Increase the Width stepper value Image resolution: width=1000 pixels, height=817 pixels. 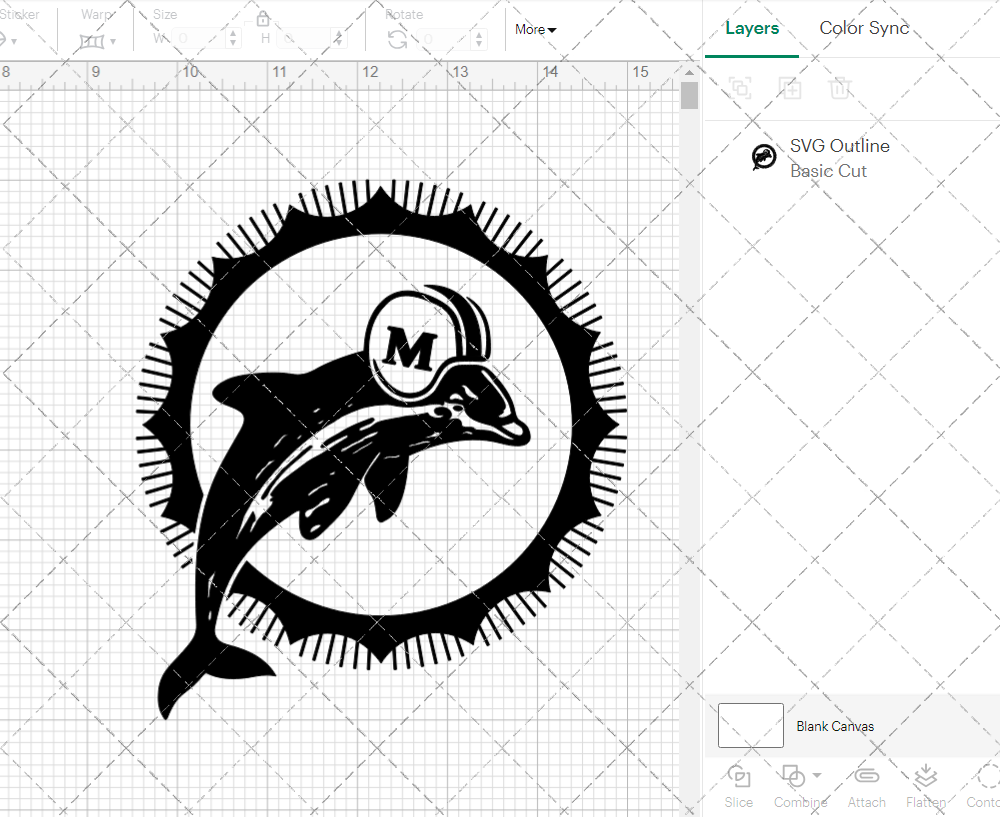point(233,34)
